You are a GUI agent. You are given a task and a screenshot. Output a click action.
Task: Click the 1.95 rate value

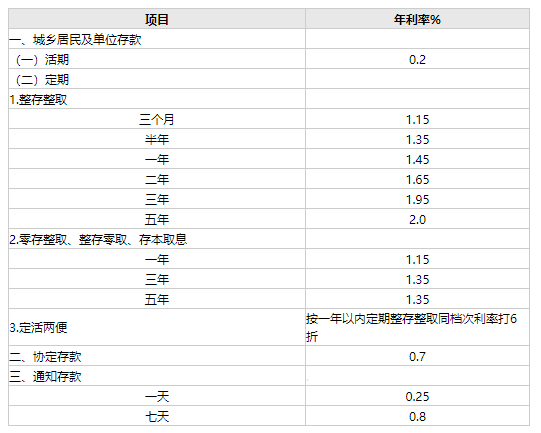pyautogui.click(x=417, y=199)
